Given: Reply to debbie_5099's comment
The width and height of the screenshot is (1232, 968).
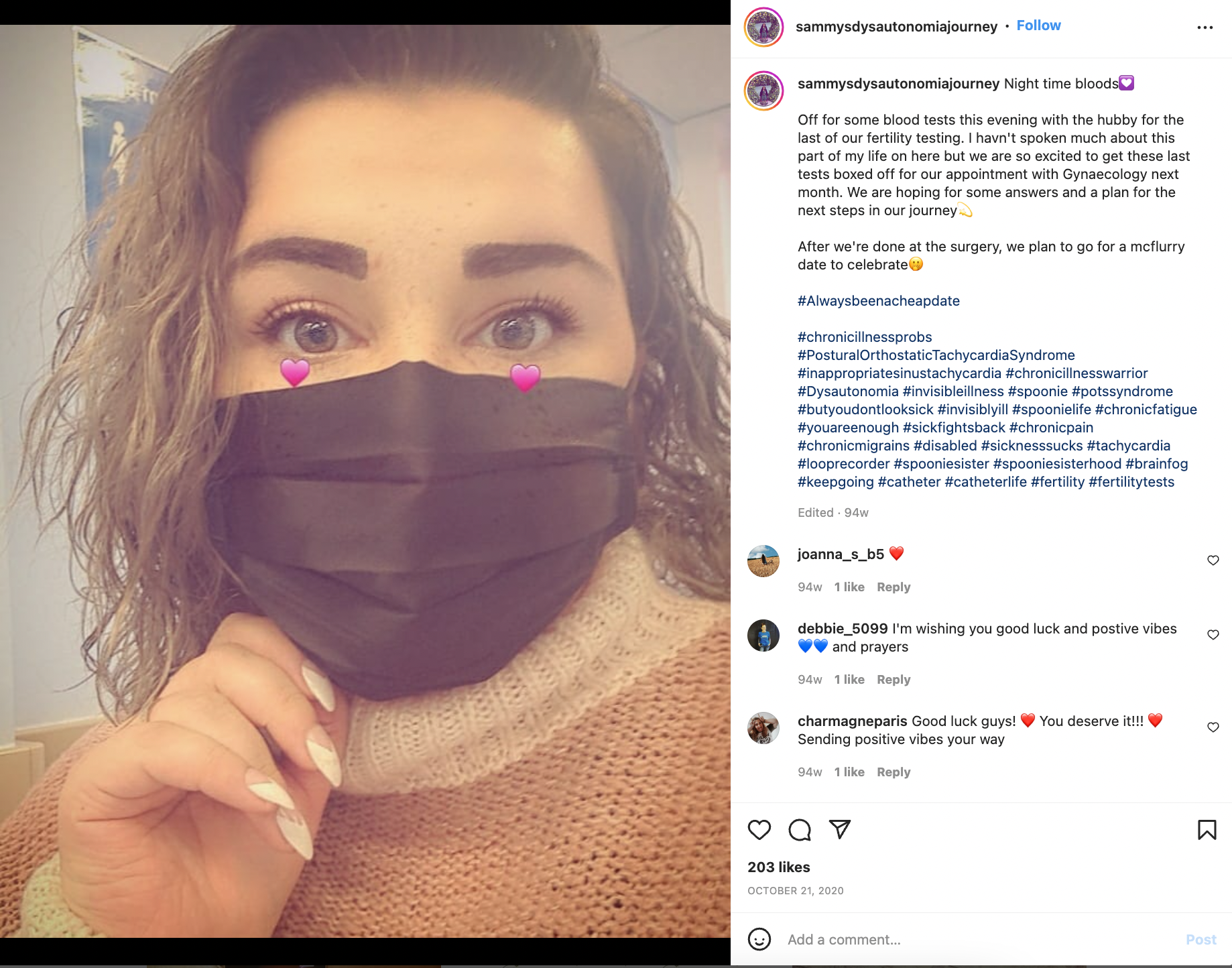Looking at the screenshot, I should pos(894,679).
